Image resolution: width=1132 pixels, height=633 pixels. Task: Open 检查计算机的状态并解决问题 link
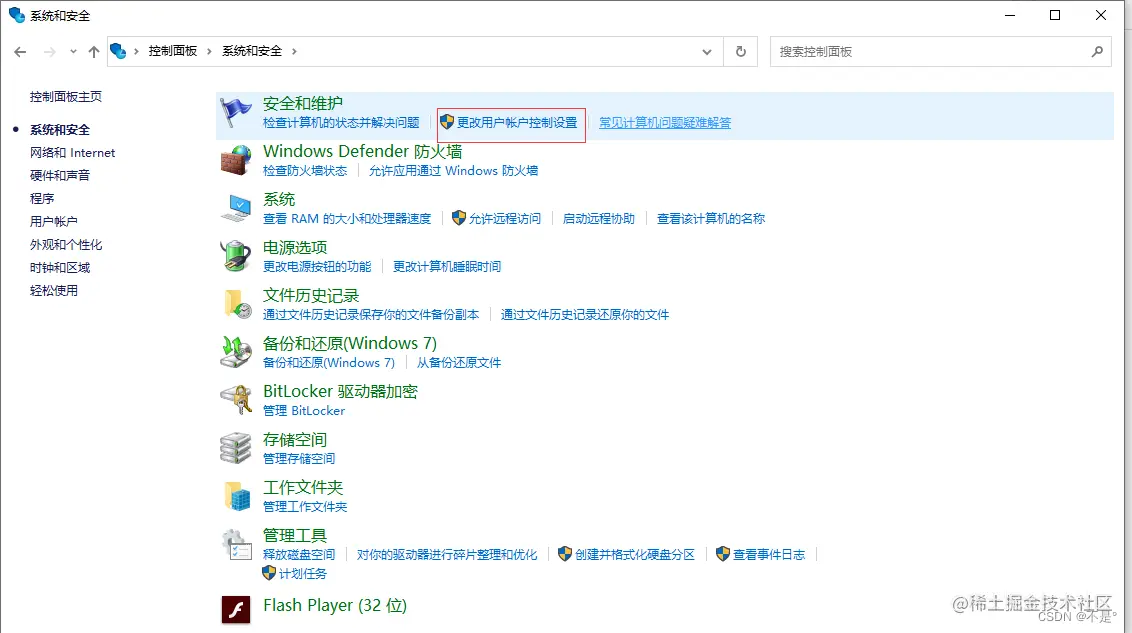[341, 123]
